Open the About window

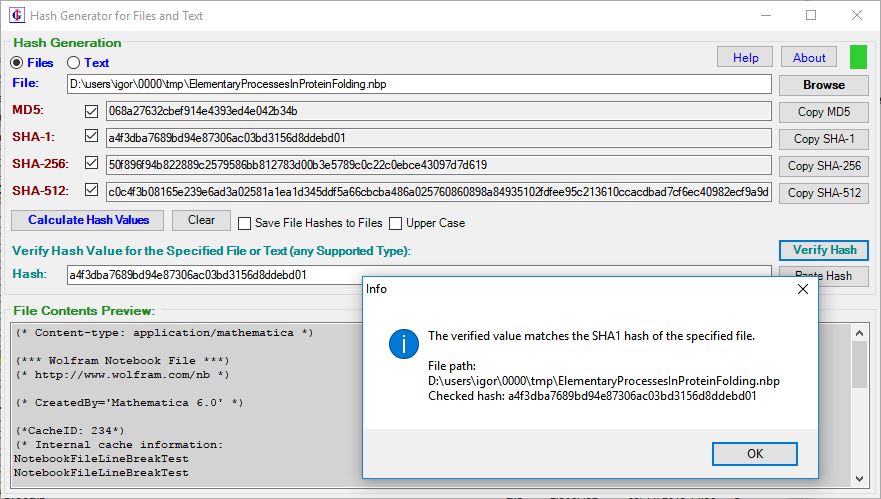(809, 58)
